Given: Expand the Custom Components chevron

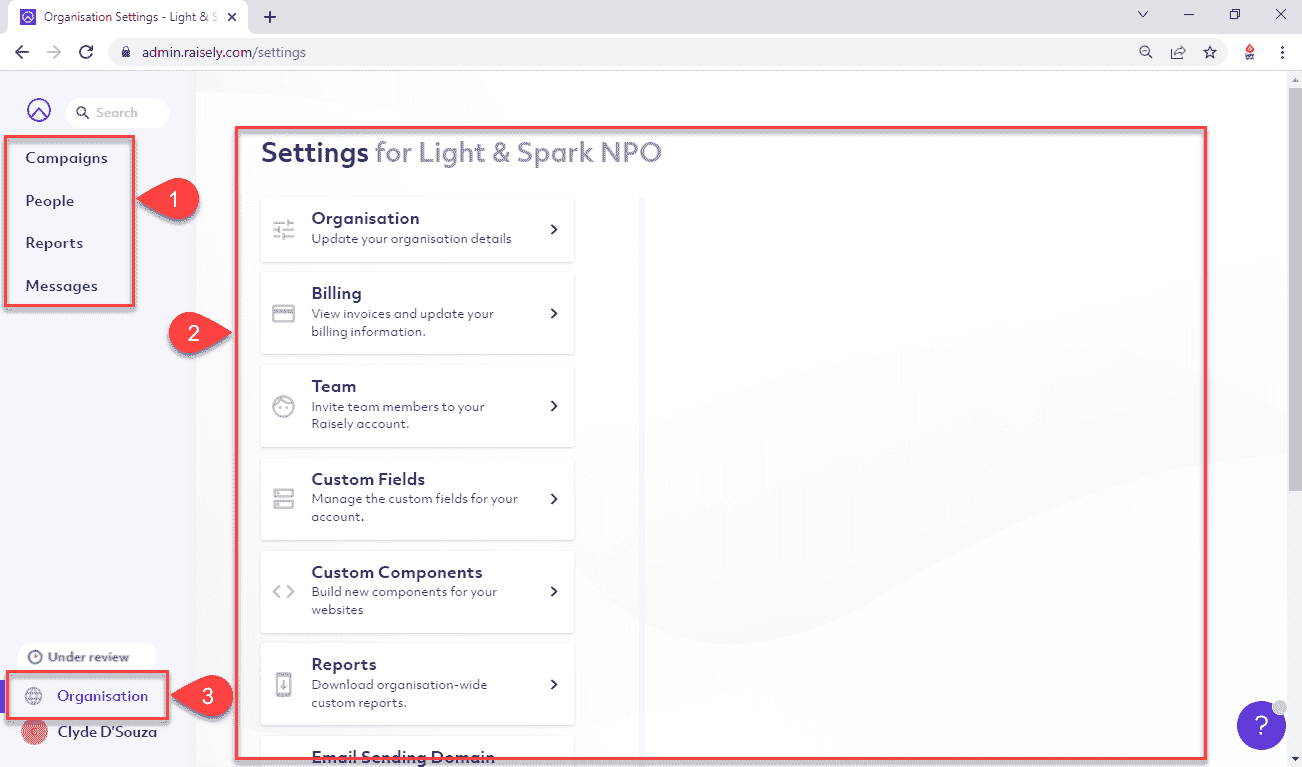Looking at the screenshot, I should (554, 591).
